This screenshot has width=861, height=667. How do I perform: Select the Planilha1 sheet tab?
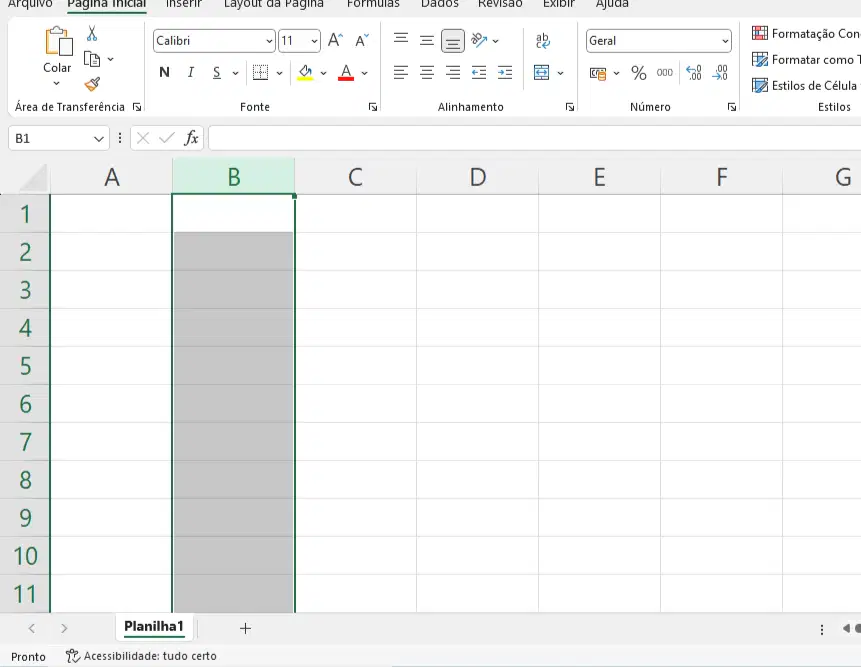pos(153,626)
